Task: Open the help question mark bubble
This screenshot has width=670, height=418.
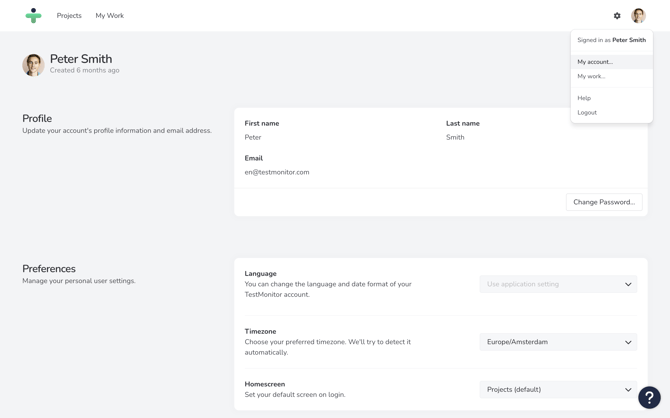Action: tap(649, 397)
